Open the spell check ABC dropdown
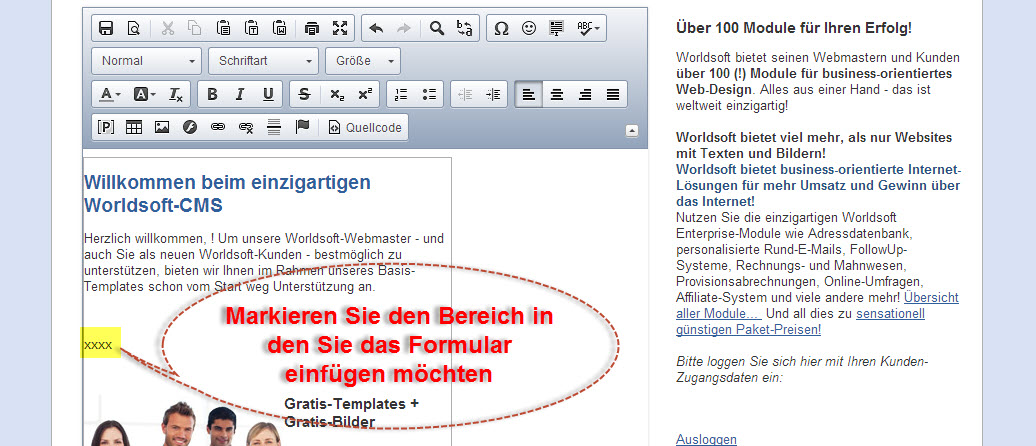Screen dimensions: 1036x446 pos(588,28)
